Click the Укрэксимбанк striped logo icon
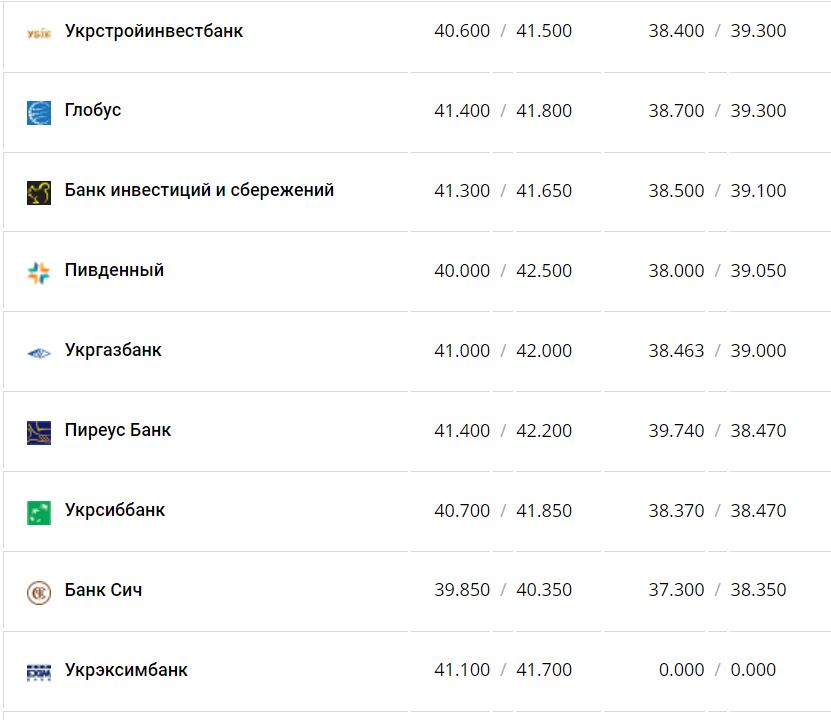The width and height of the screenshot is (831, 720). 38,670
